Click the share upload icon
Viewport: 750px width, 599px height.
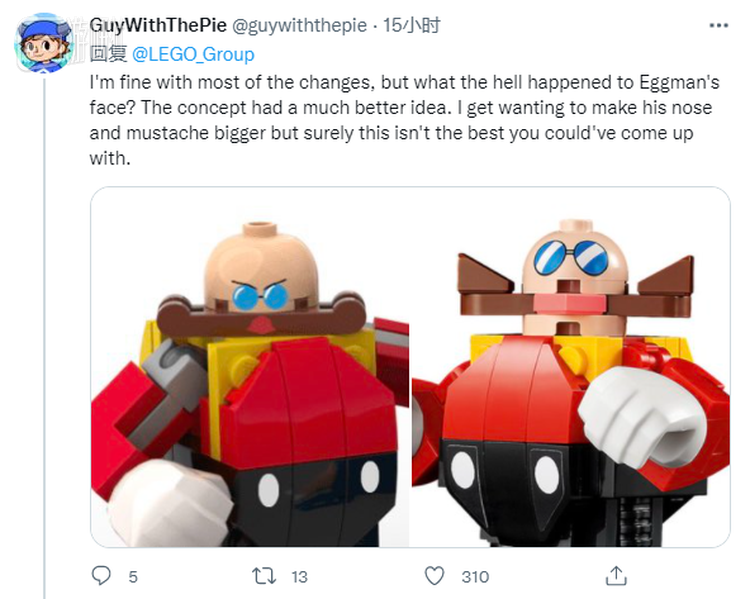tap(617, 575)
